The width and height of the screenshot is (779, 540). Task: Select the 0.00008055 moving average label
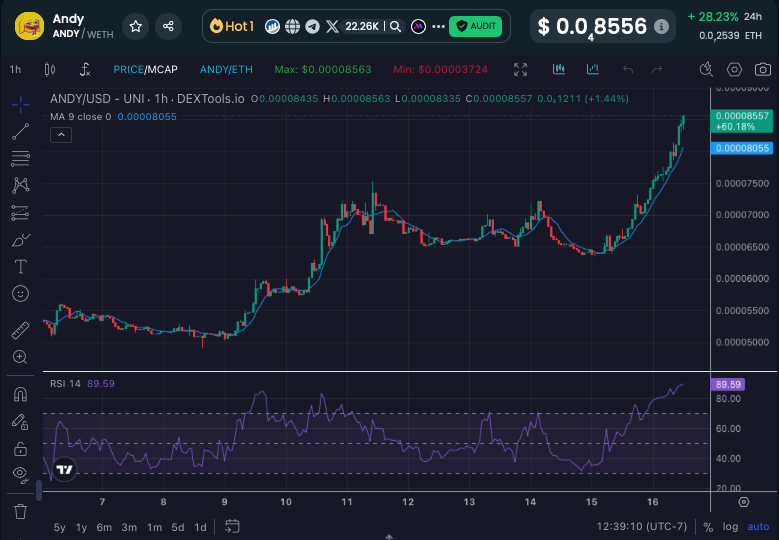(x=742, y=148)
